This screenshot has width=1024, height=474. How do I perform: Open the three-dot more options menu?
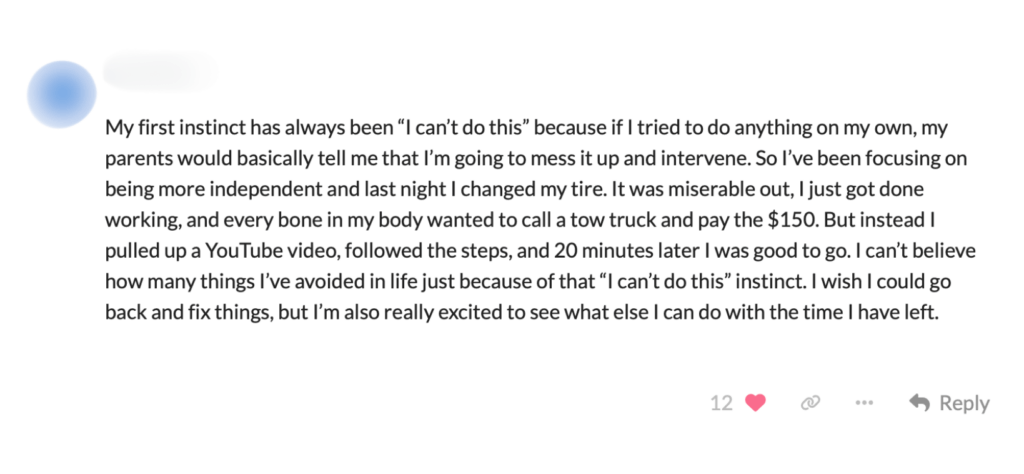tap(864, 403)
